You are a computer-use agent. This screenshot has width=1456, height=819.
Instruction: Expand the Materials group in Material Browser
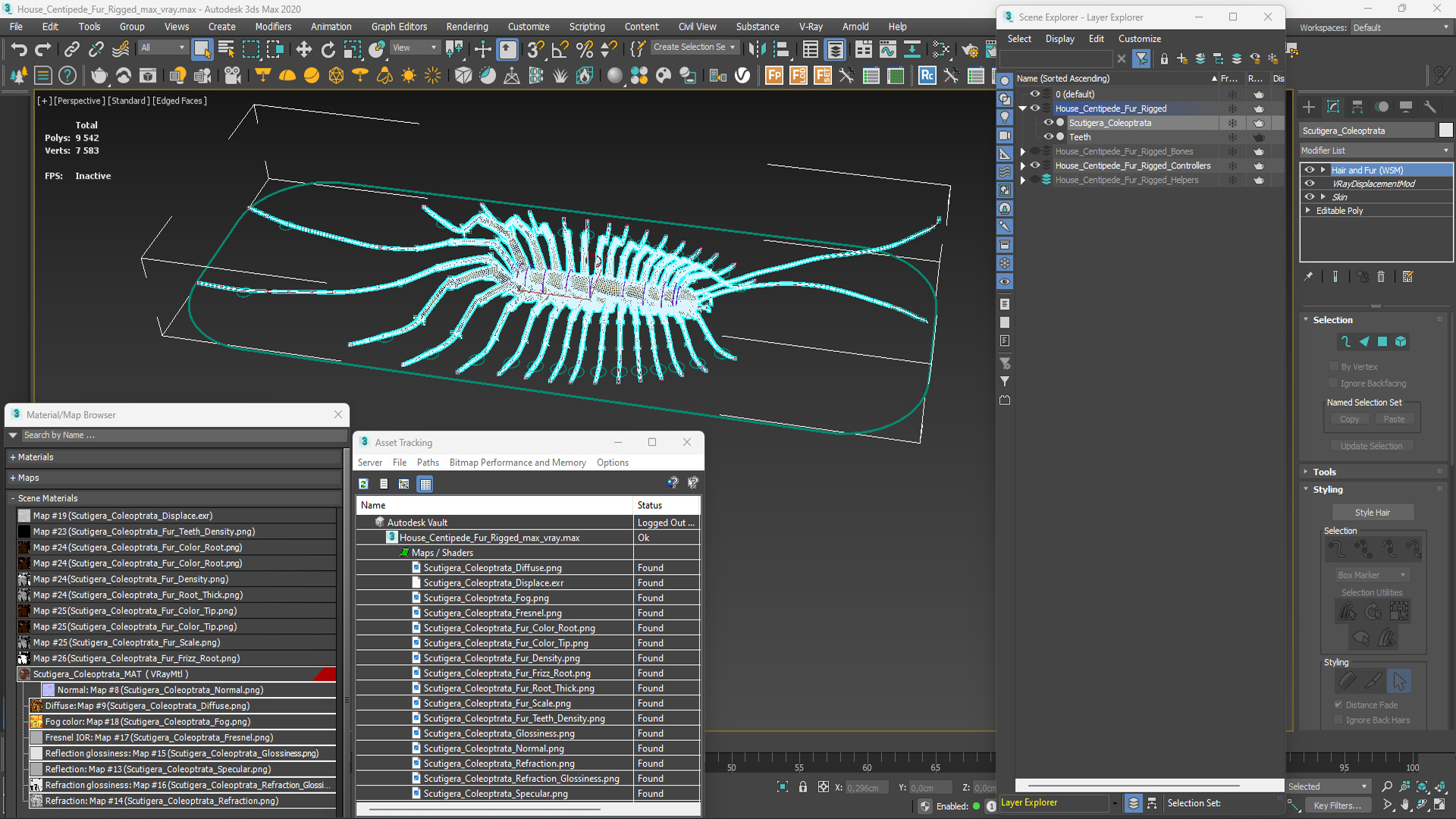click(13, 457)
